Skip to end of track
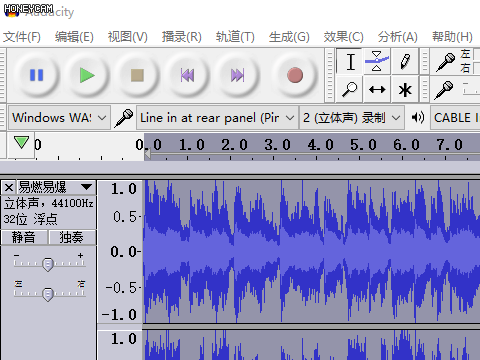Viewport: 480px width, 360px height. tap(237, 75)
